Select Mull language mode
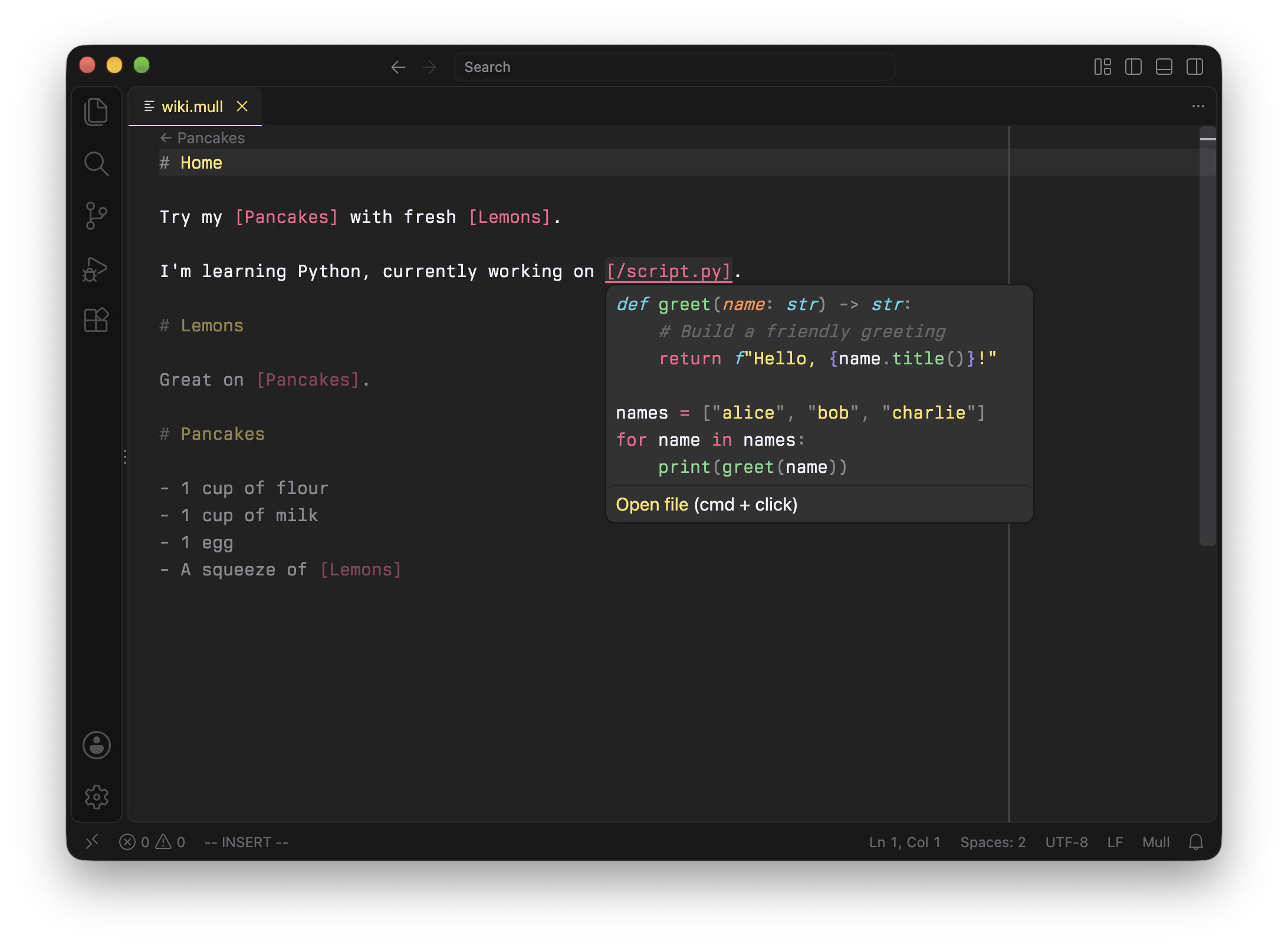Screen dimensions: 1288x948 point(1156,842)
